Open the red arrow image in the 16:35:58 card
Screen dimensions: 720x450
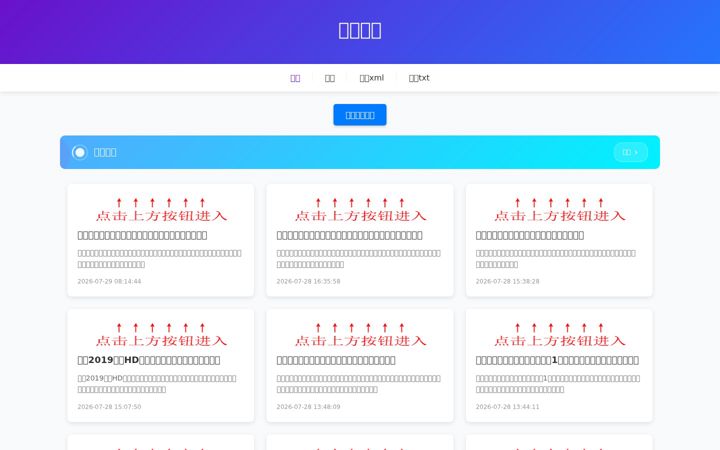[x=360, y=210]
